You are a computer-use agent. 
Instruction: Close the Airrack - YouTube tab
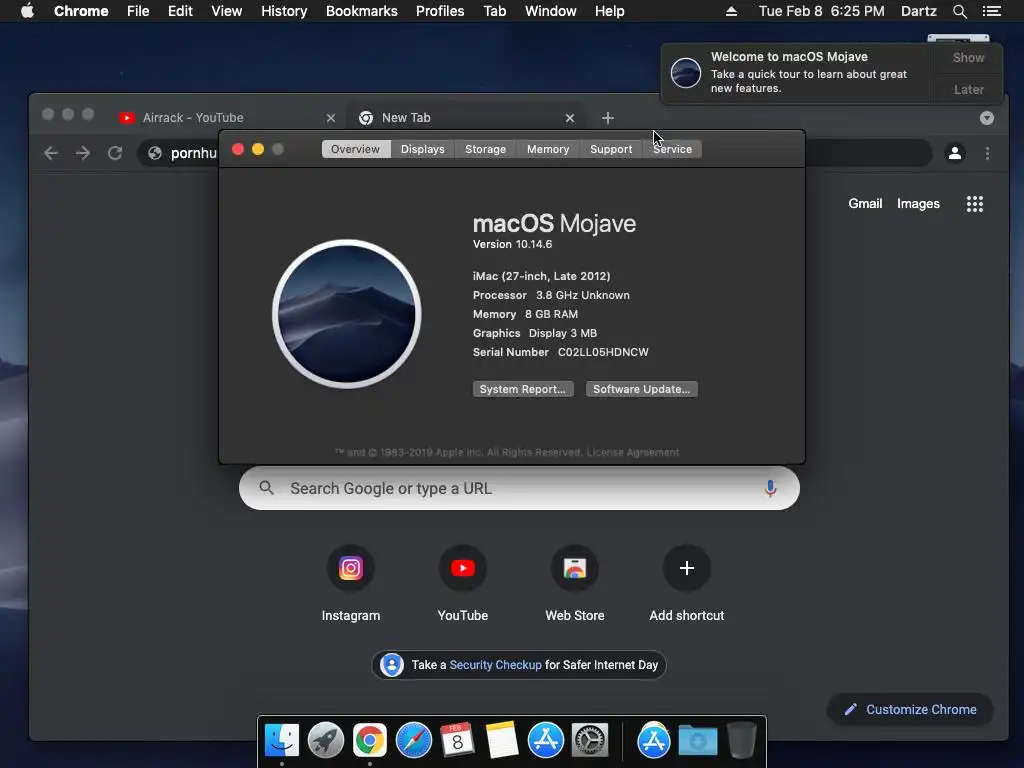[330, 118]
